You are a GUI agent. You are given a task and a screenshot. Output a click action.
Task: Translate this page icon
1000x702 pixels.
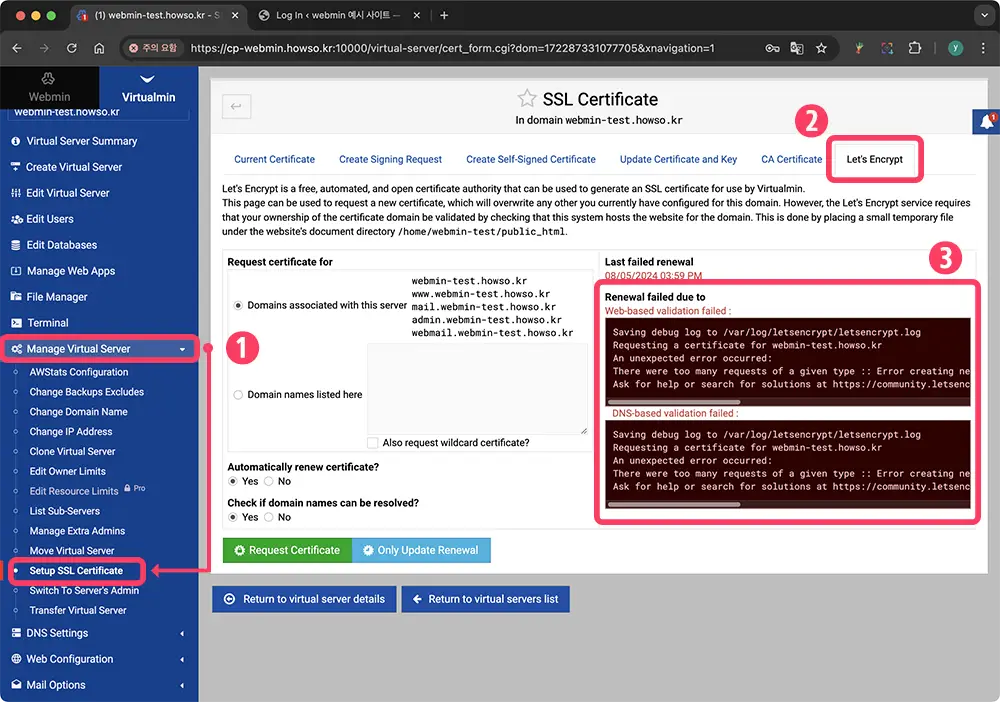click(797, 48)
